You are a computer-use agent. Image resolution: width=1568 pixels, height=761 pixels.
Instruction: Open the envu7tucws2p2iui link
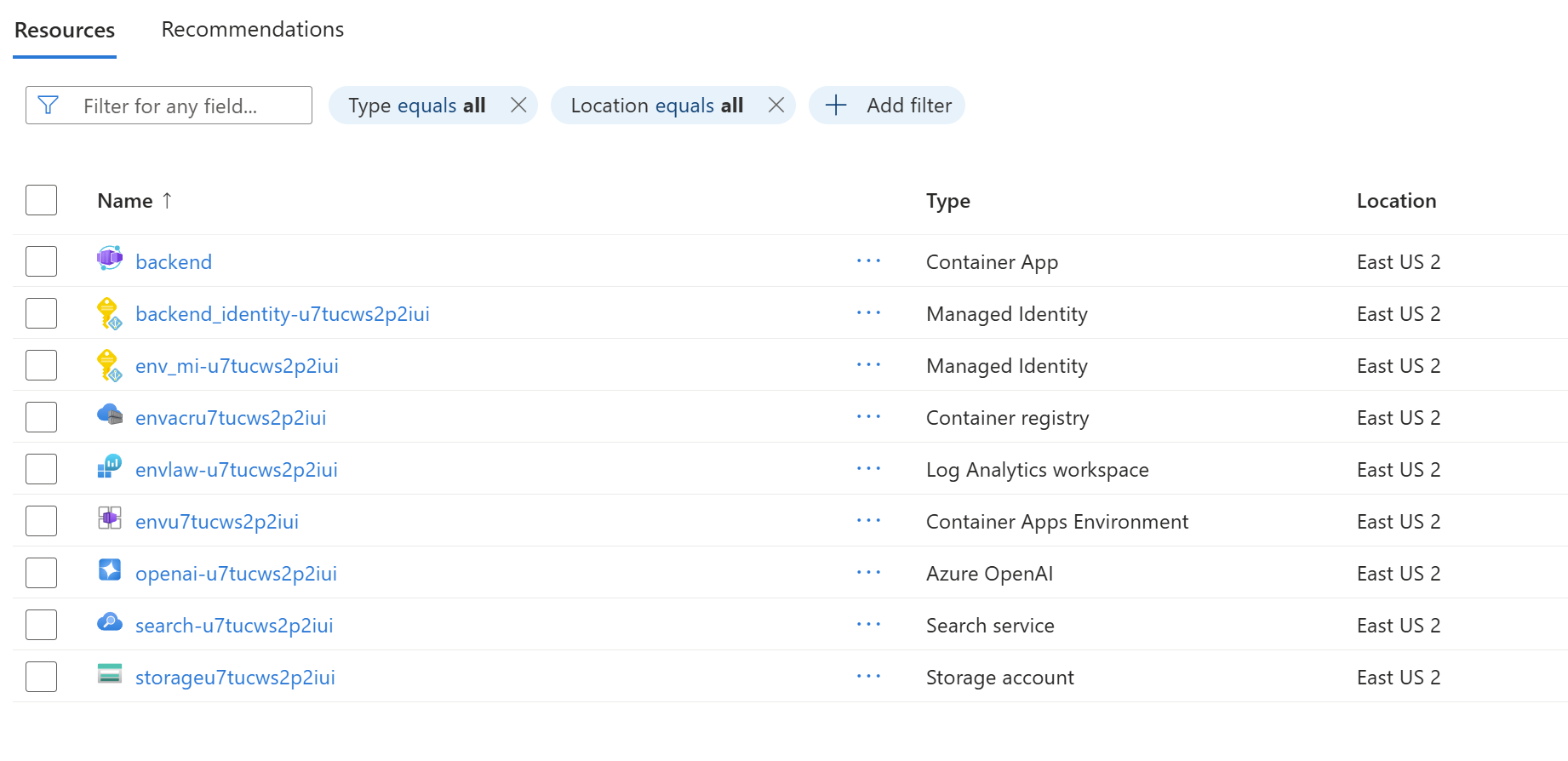pos(217,522)
